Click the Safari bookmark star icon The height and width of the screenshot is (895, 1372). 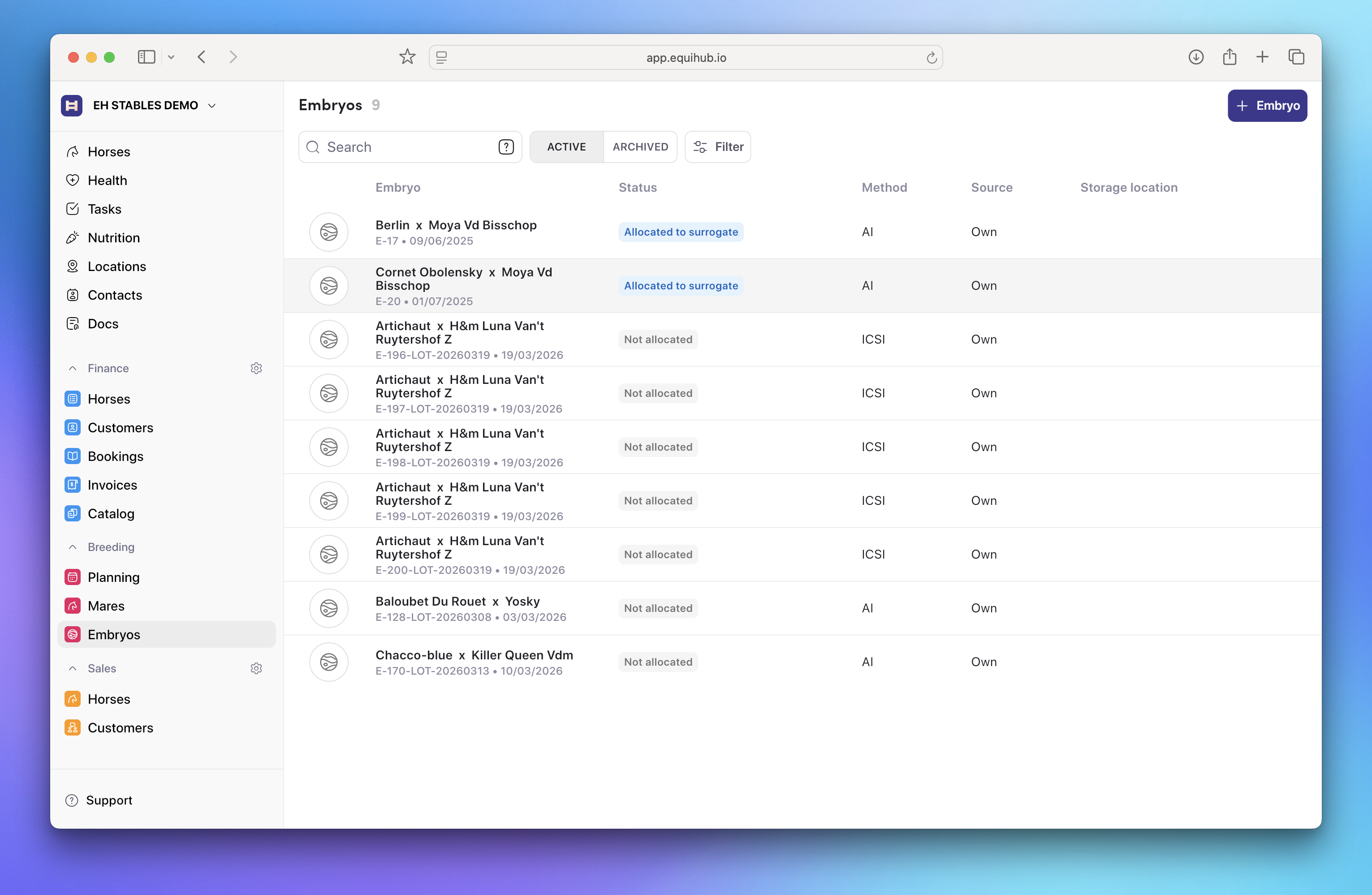click(407, 57)
